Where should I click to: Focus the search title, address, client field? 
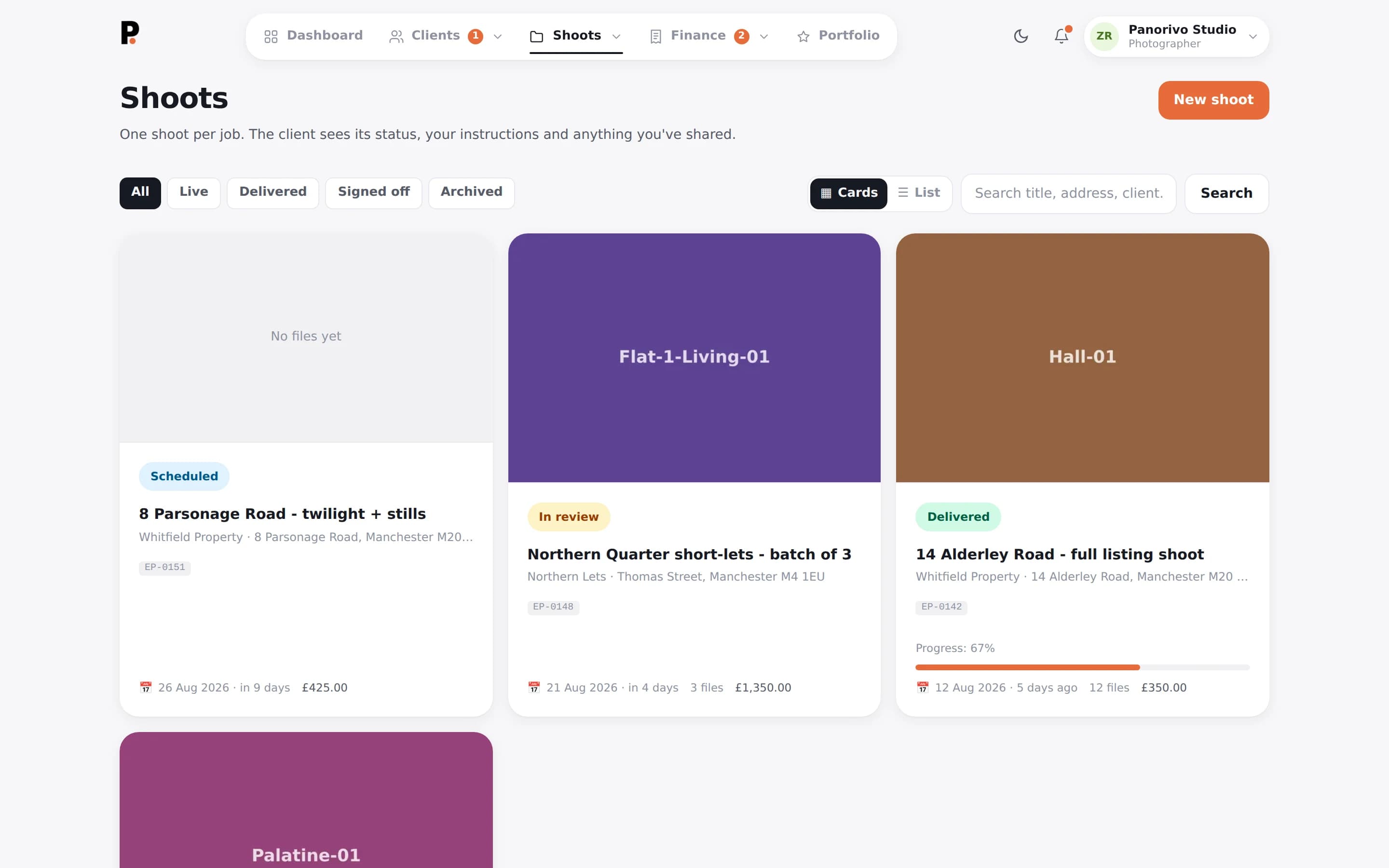click(1069, 193)
